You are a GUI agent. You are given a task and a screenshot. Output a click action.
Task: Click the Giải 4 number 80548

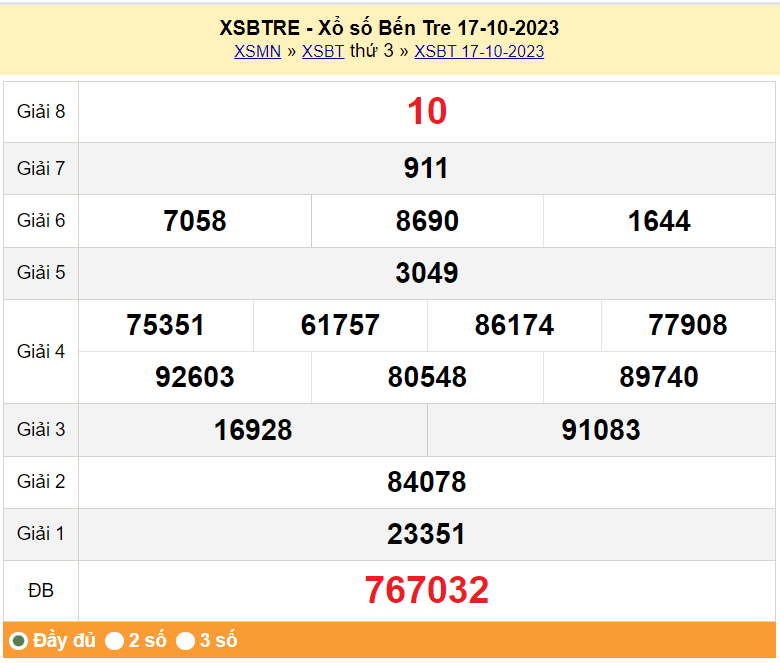(427, 377)
